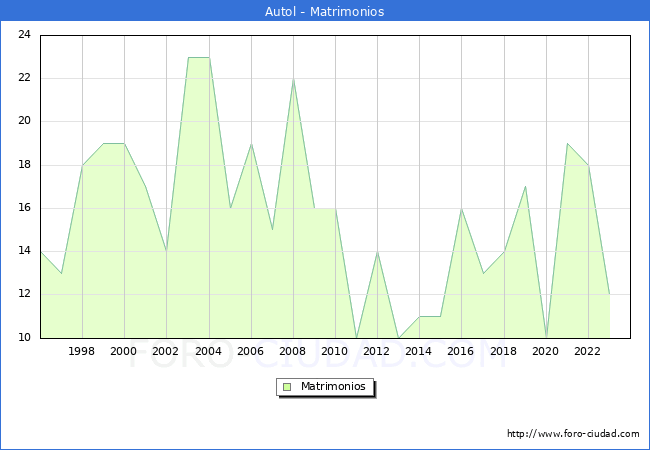Viewport: 650px width, 450px height.
Task: Click the x-axis label 2014
Action: click(419, 351)
